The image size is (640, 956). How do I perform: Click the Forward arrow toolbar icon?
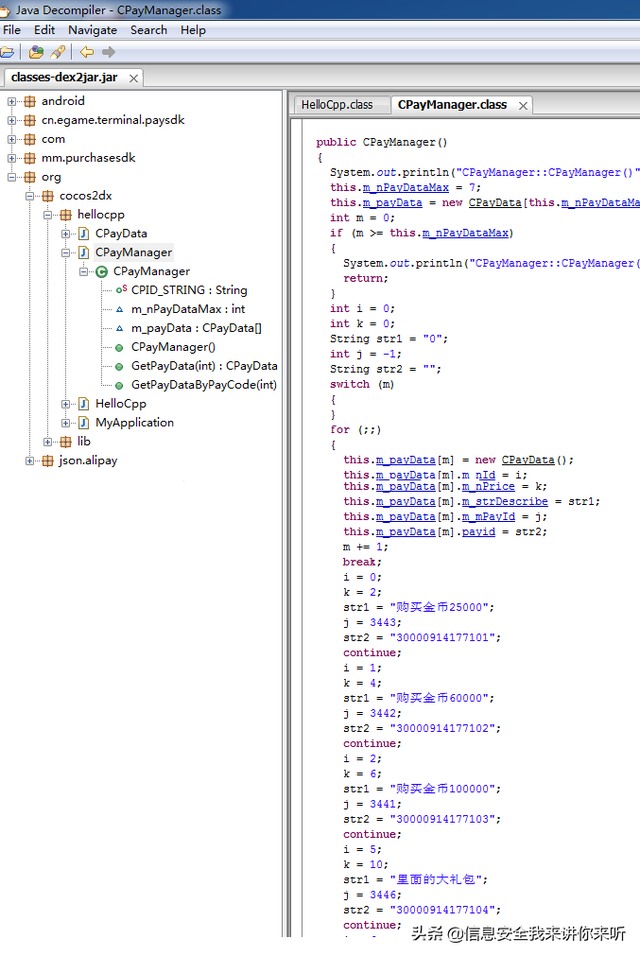pos(108,52)
